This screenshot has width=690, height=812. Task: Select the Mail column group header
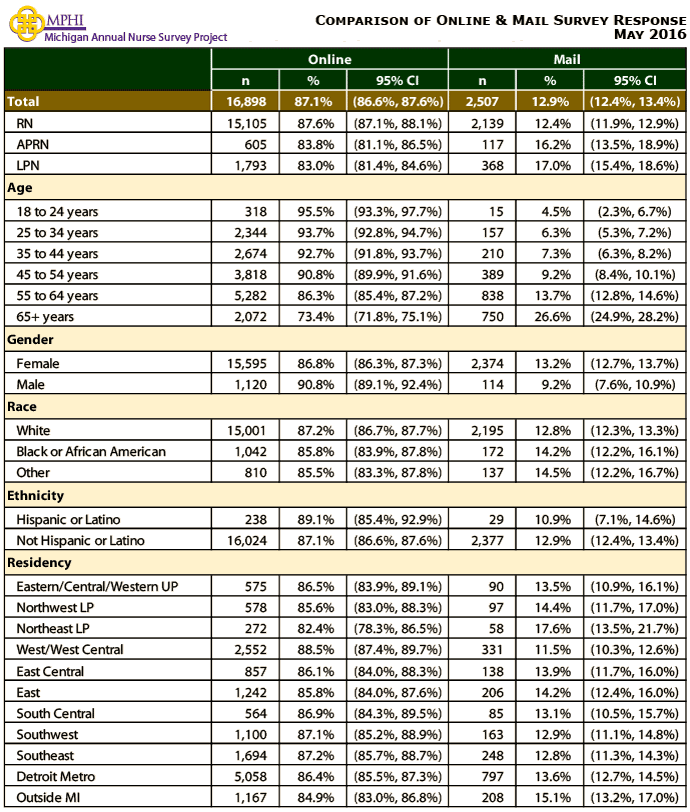(x=567, y=60)
